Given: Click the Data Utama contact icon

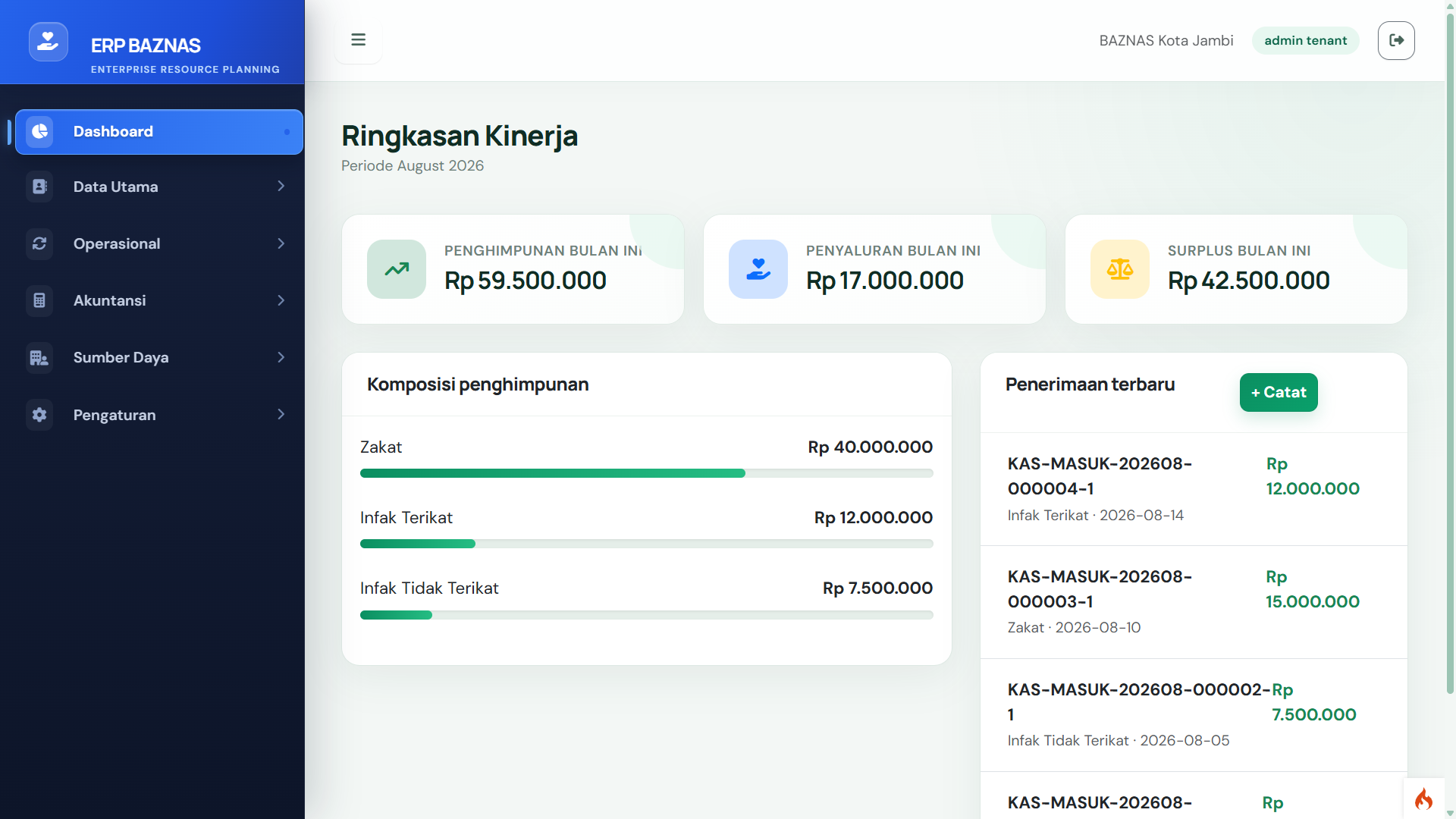Looking at the screenshot, I should point(39,187).
